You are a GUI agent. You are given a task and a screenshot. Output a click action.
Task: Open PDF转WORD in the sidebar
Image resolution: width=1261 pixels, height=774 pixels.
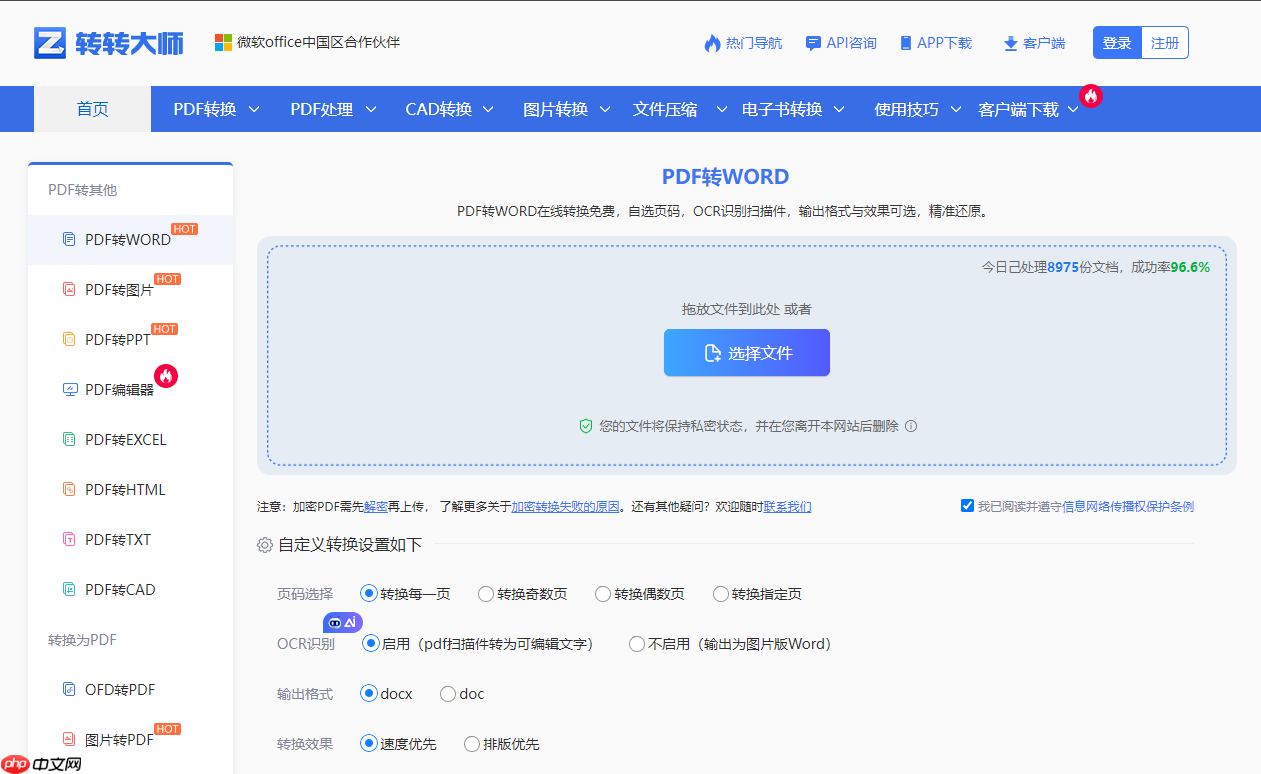tap(130, 240)
